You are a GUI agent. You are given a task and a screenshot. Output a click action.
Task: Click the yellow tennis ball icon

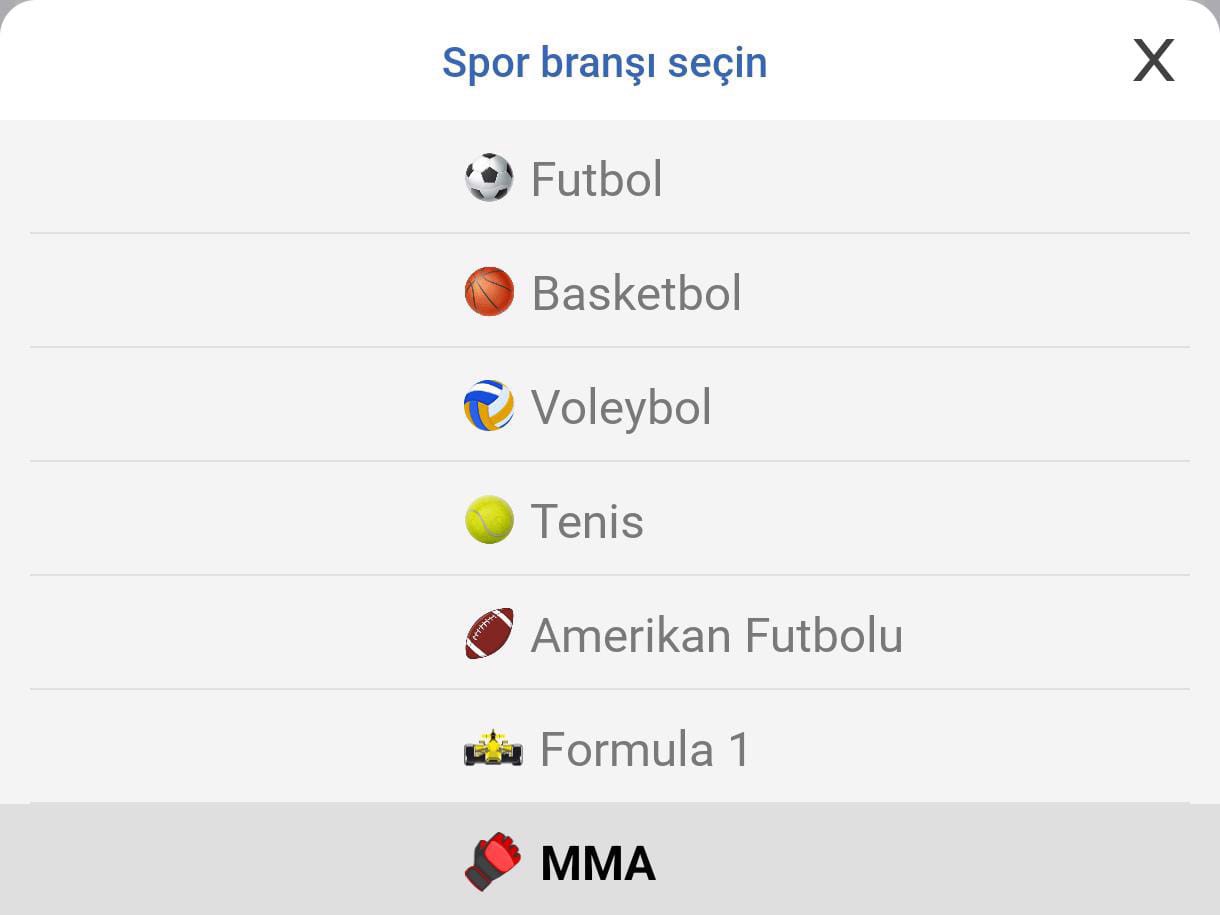[x=489, y=520]
